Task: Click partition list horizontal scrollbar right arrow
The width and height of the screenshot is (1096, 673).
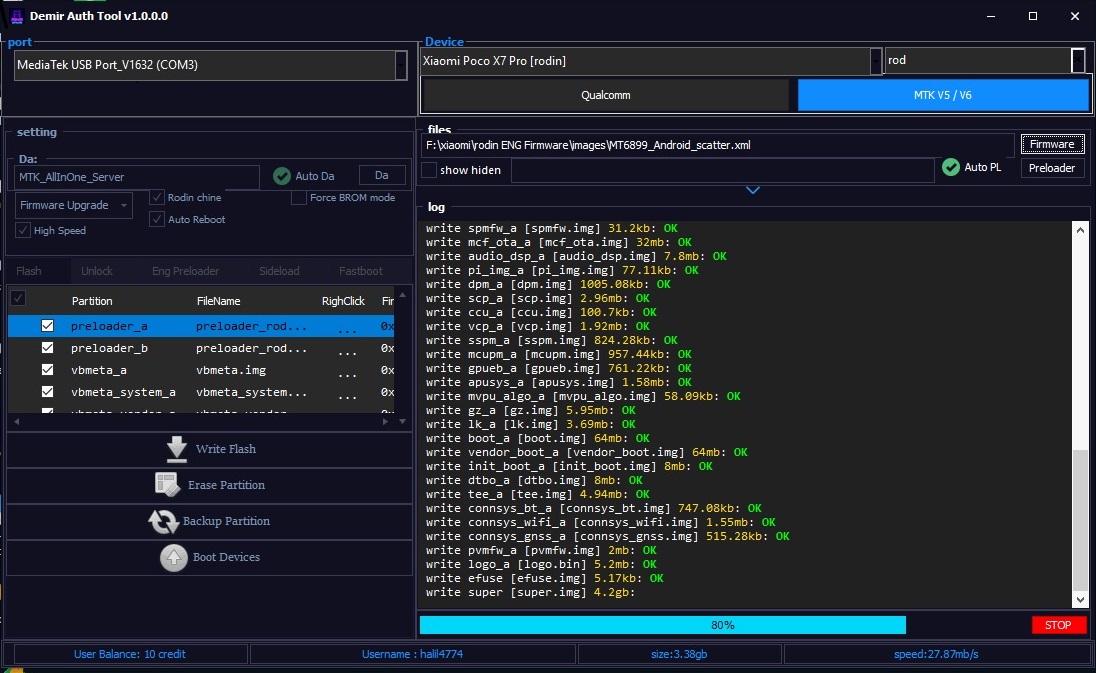Action: click(x=385, y=421)
